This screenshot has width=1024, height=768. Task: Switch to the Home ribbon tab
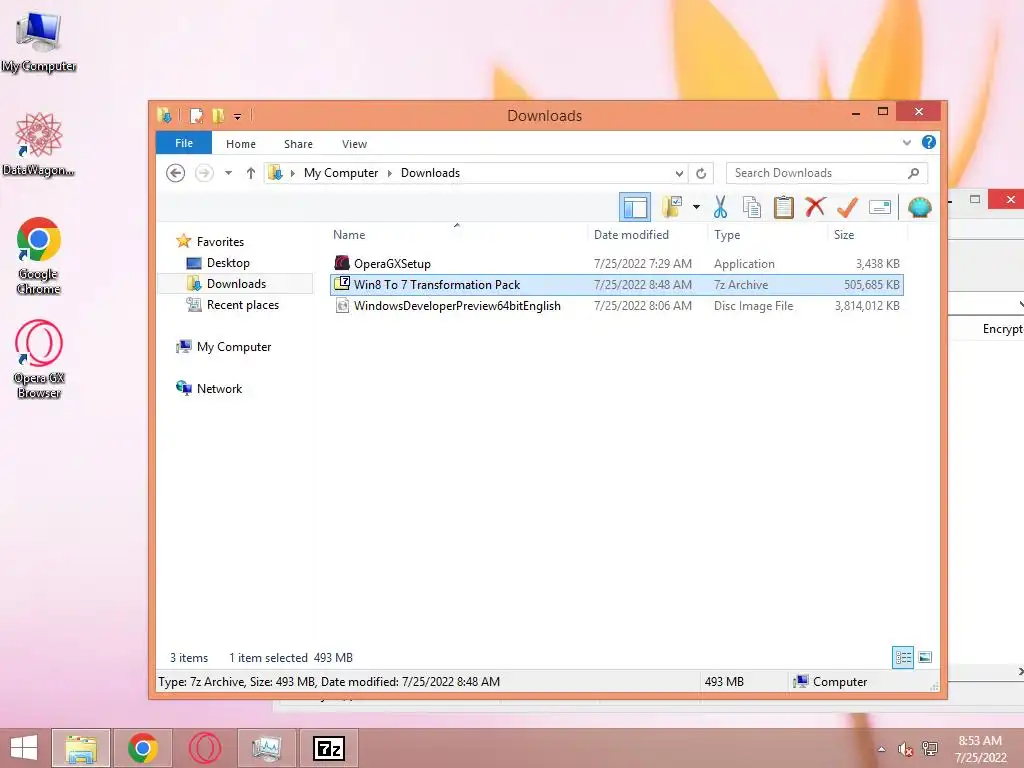pos(240,144)
